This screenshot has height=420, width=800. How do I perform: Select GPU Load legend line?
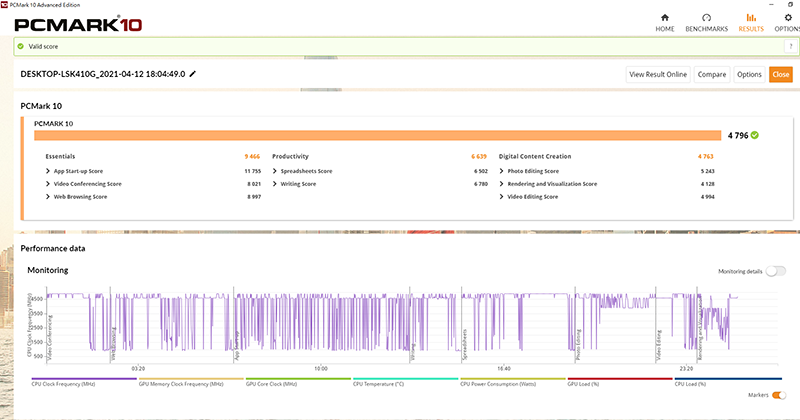pos(619,381)
